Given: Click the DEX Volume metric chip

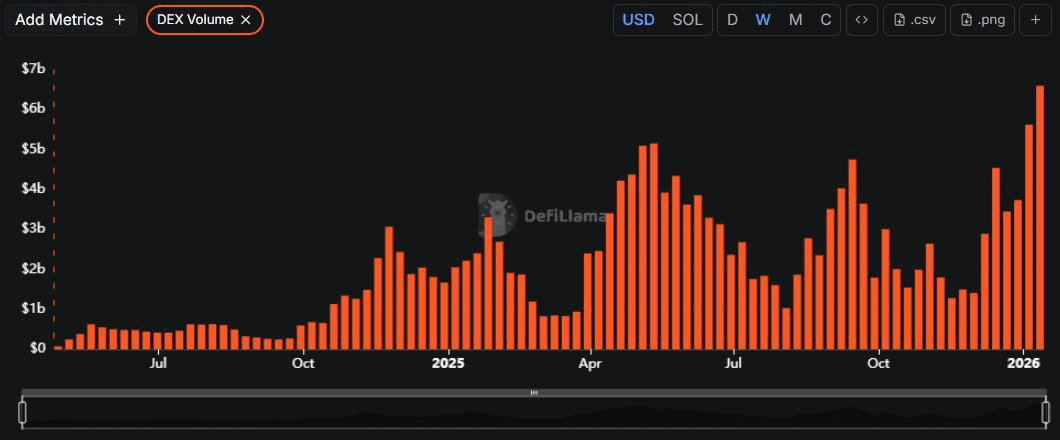Looking at the screenshot, I should (195, 20).
